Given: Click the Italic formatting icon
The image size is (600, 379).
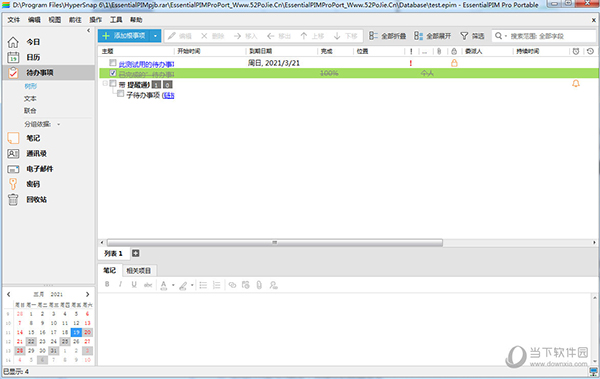Looking at the screenshot, I should click(x=120, y=284).
